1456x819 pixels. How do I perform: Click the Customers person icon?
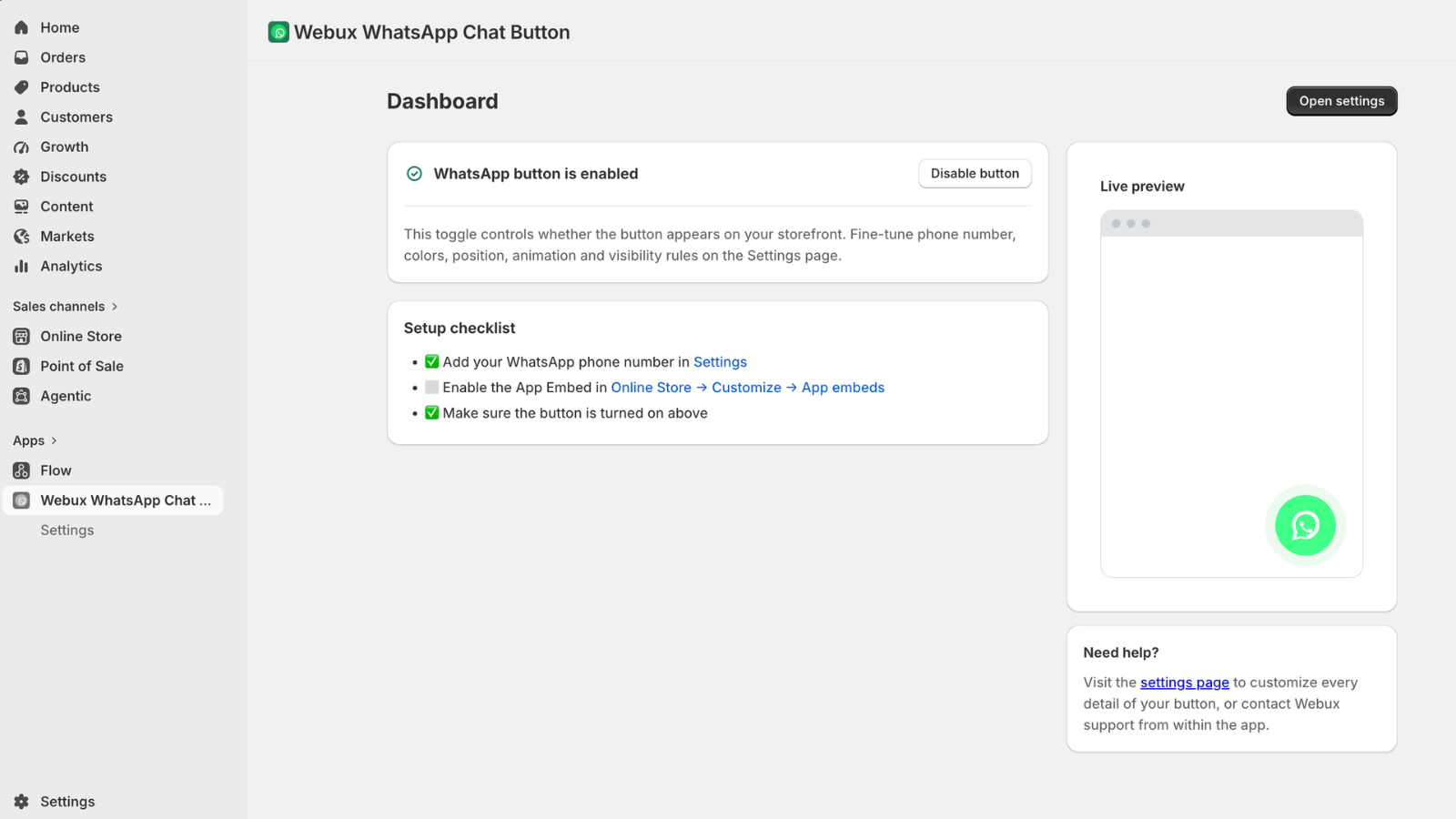click(x=22, y=117)
